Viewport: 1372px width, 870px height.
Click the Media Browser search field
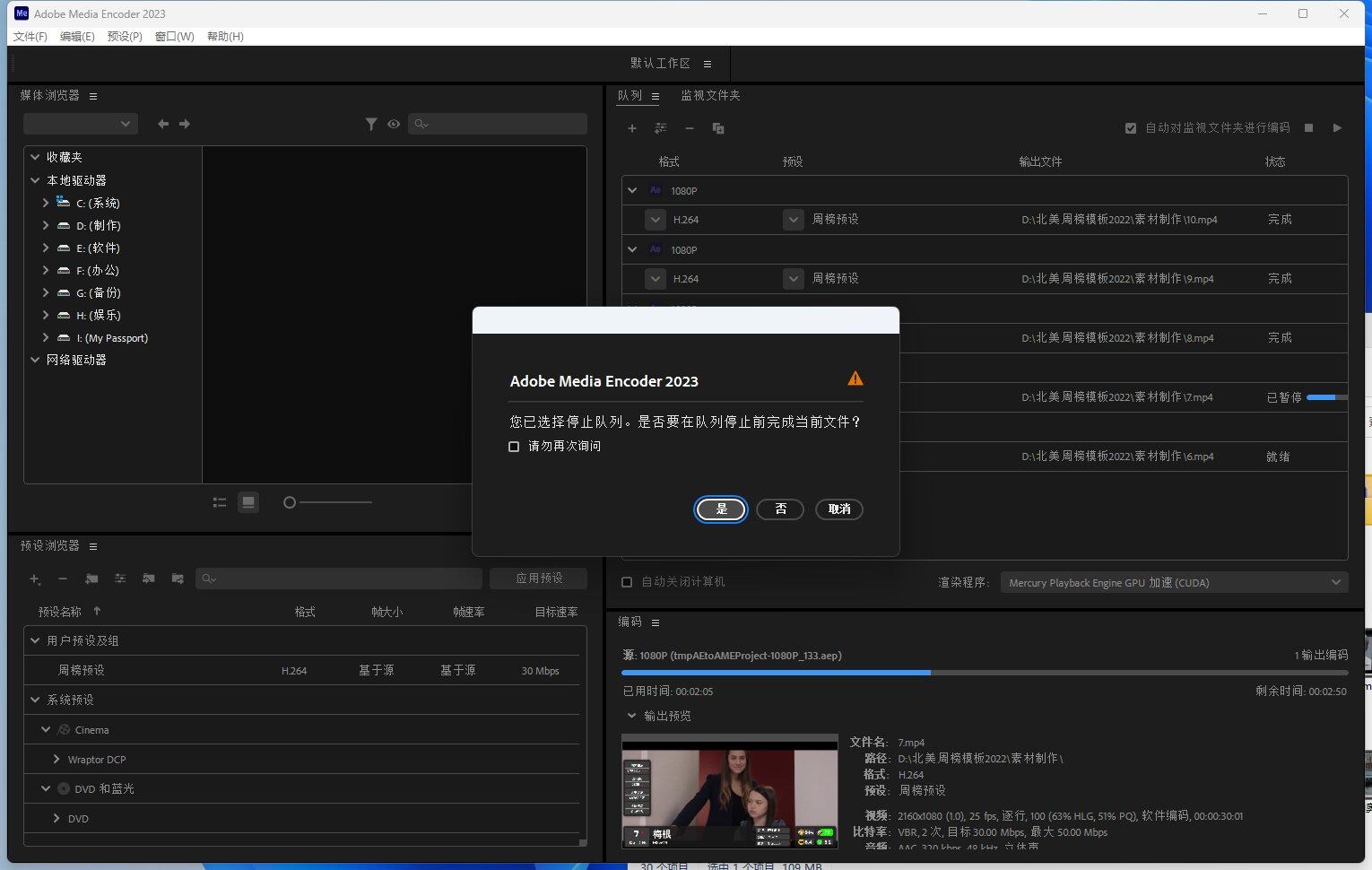[x=498, y=124]
